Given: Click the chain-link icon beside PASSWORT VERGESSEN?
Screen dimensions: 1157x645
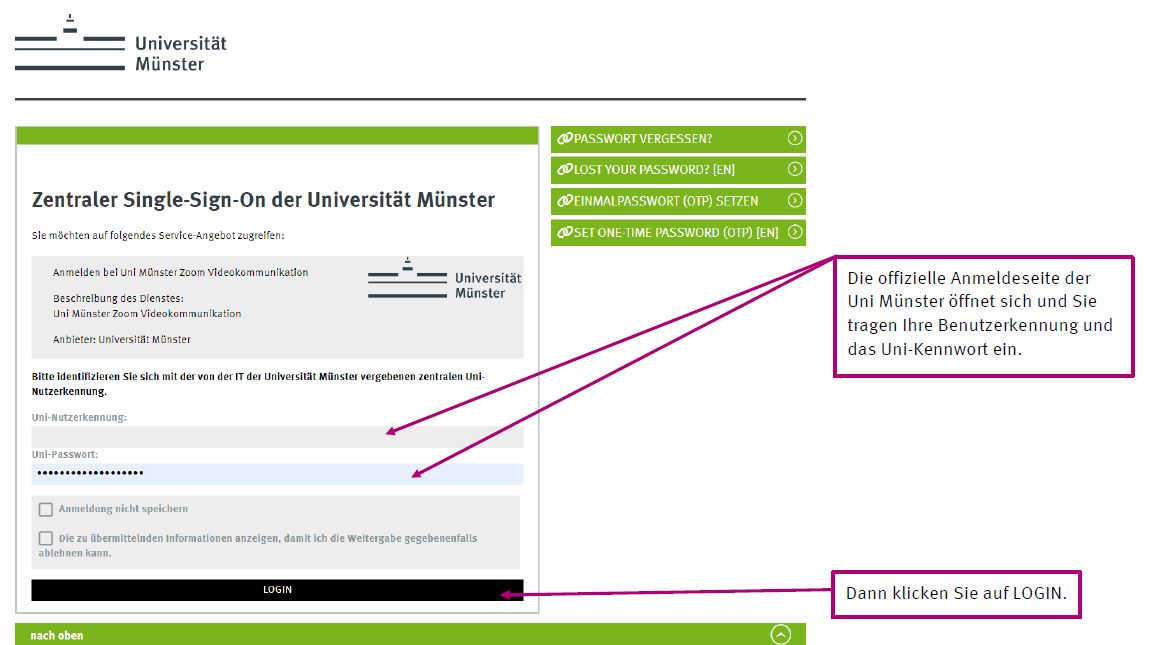Looking at the screenshot, I should (x=565, y=139).
